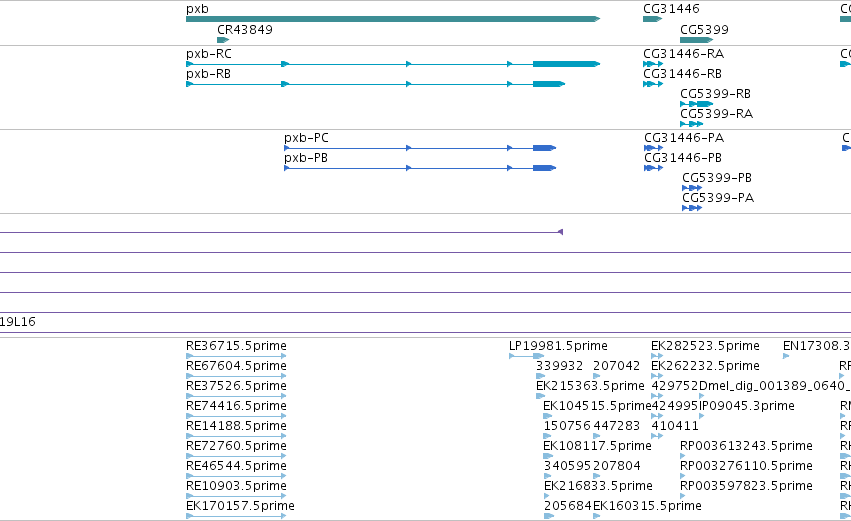The image size is (851, 521).
Task: Open the CG31446-PA protein label
Action: click(x=684, y=138)
